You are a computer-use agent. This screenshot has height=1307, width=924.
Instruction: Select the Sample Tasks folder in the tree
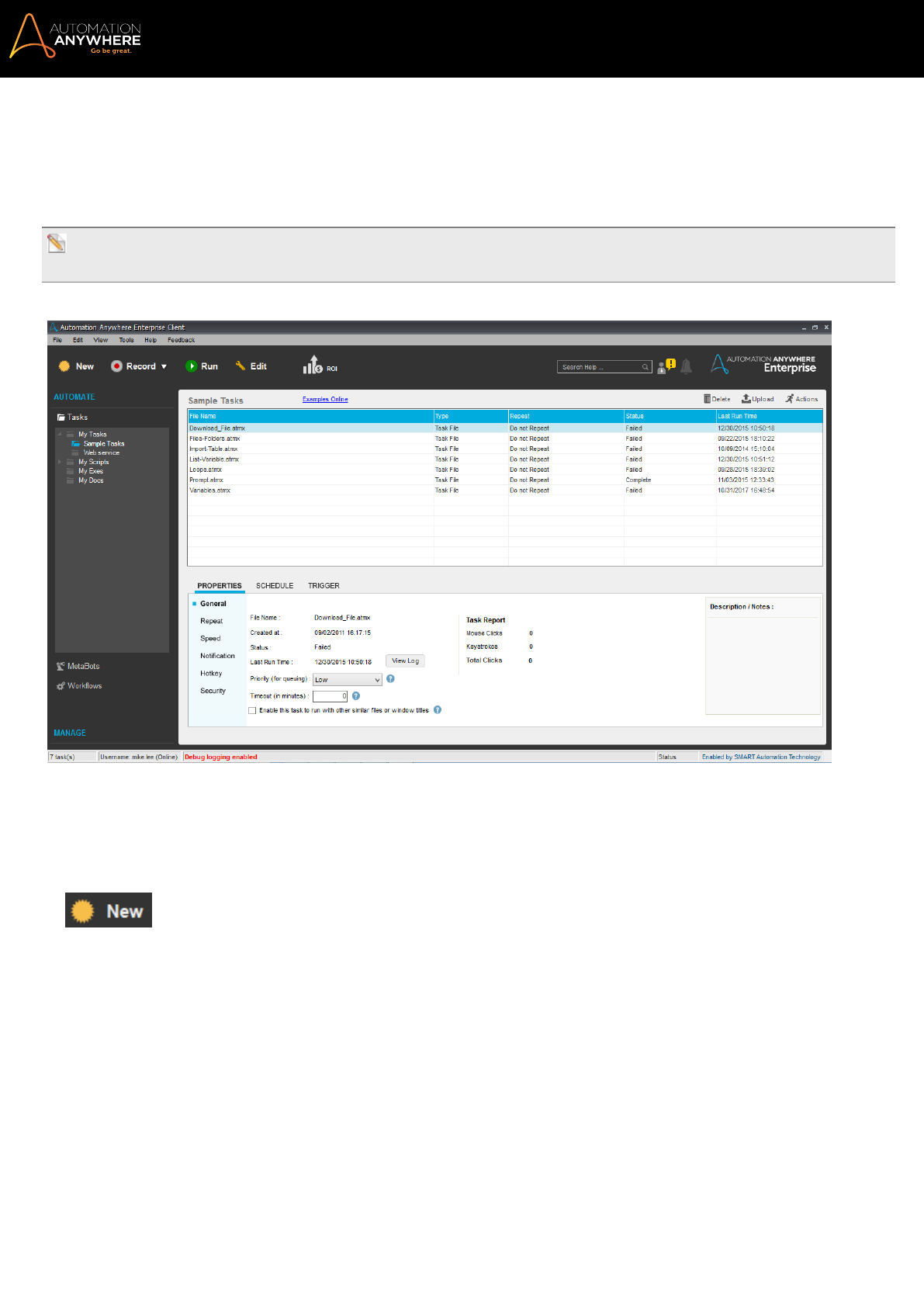point(103,444)
